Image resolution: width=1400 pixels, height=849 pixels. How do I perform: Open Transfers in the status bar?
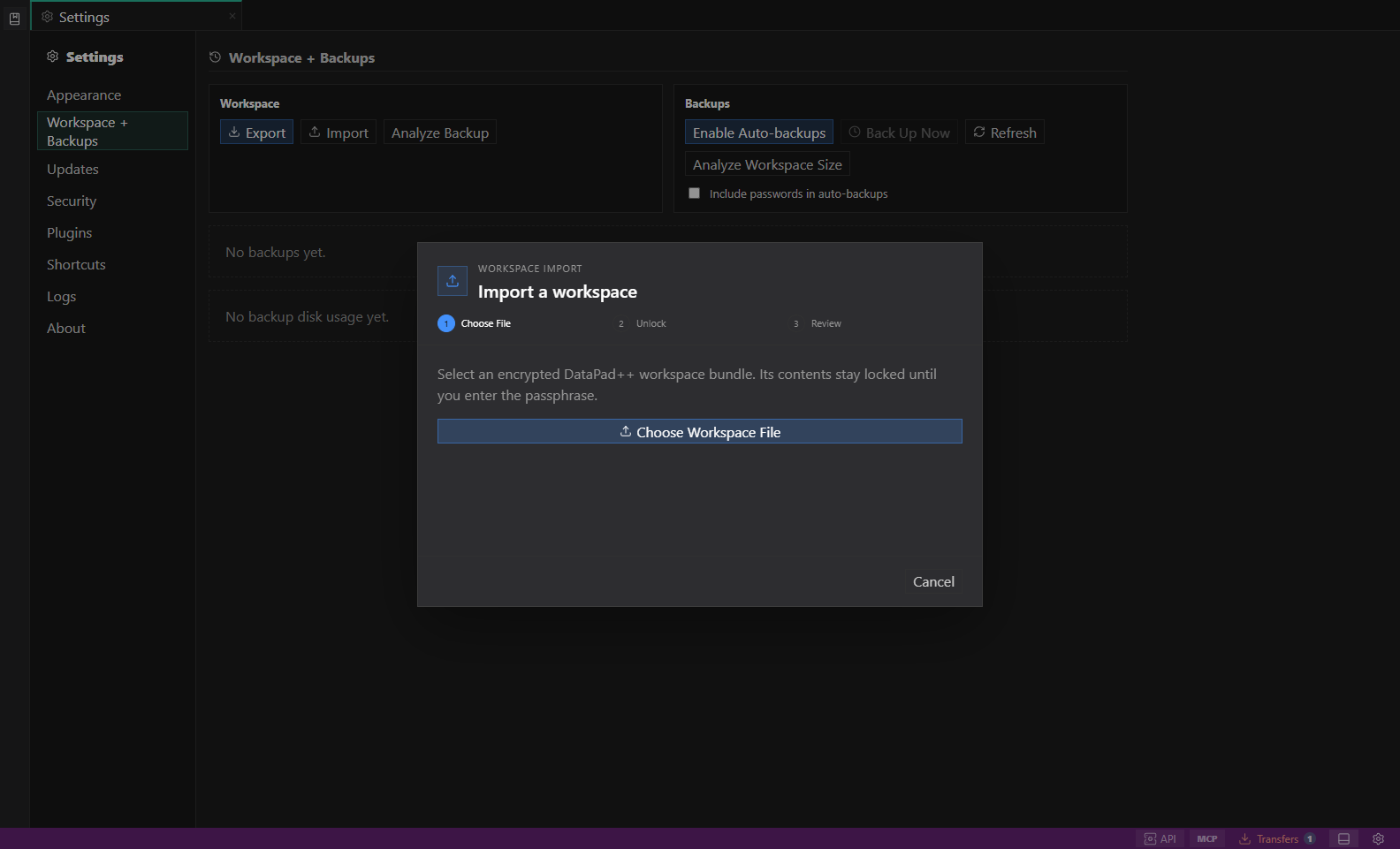(x=1277, y=839)
